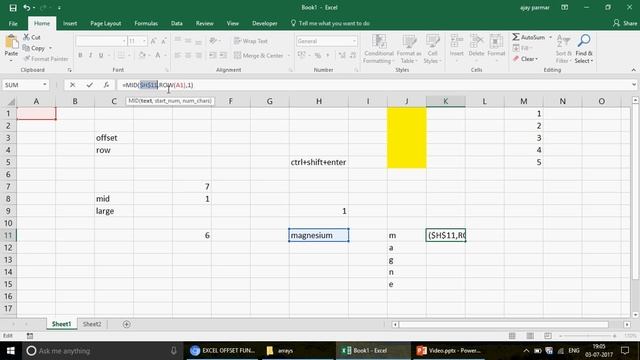Toggle Italic formatting
Screen dimensions: 640x360
click(x=90, y=55)
